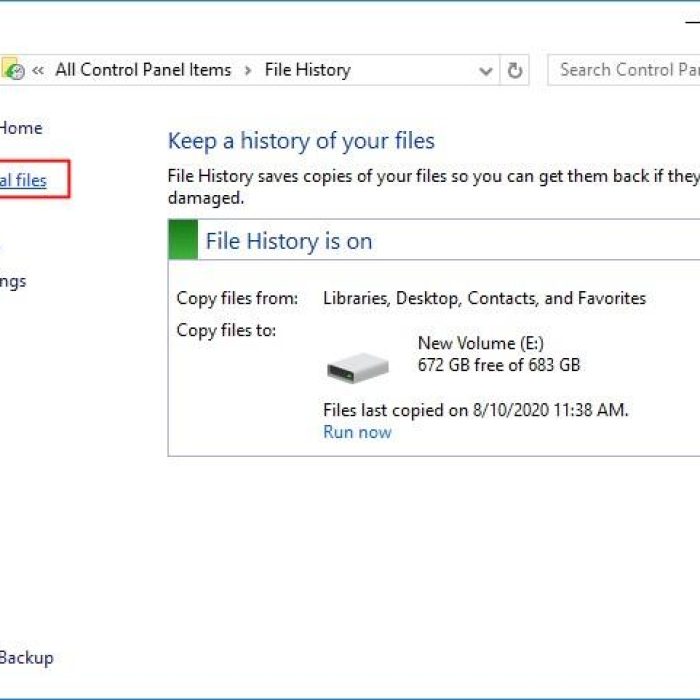Screen dimensions: 700x700
Task: Open Advanced settings in left sidebar
Action: click(13, 281)
